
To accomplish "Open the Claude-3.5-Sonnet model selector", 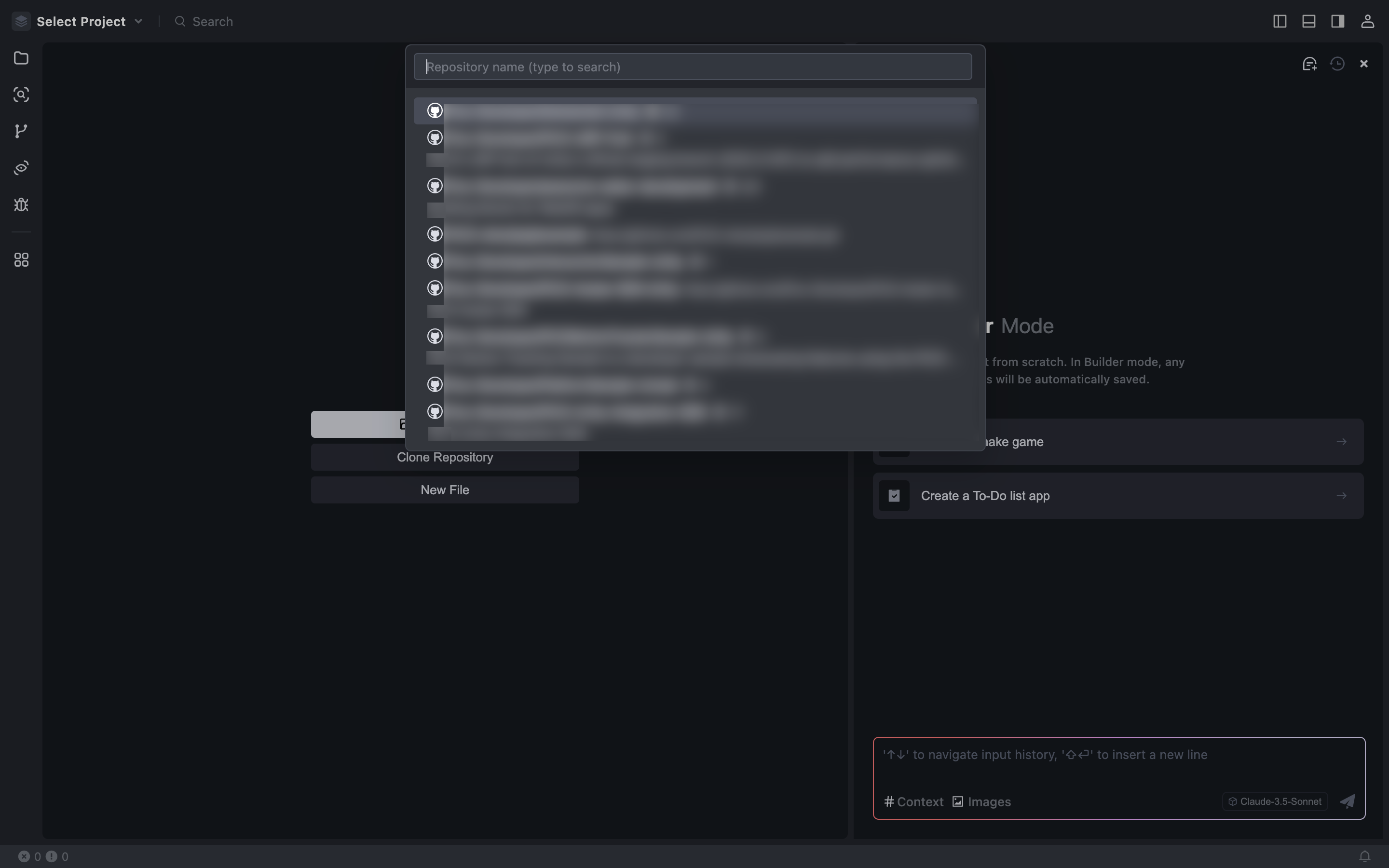I will (1275, 801).
